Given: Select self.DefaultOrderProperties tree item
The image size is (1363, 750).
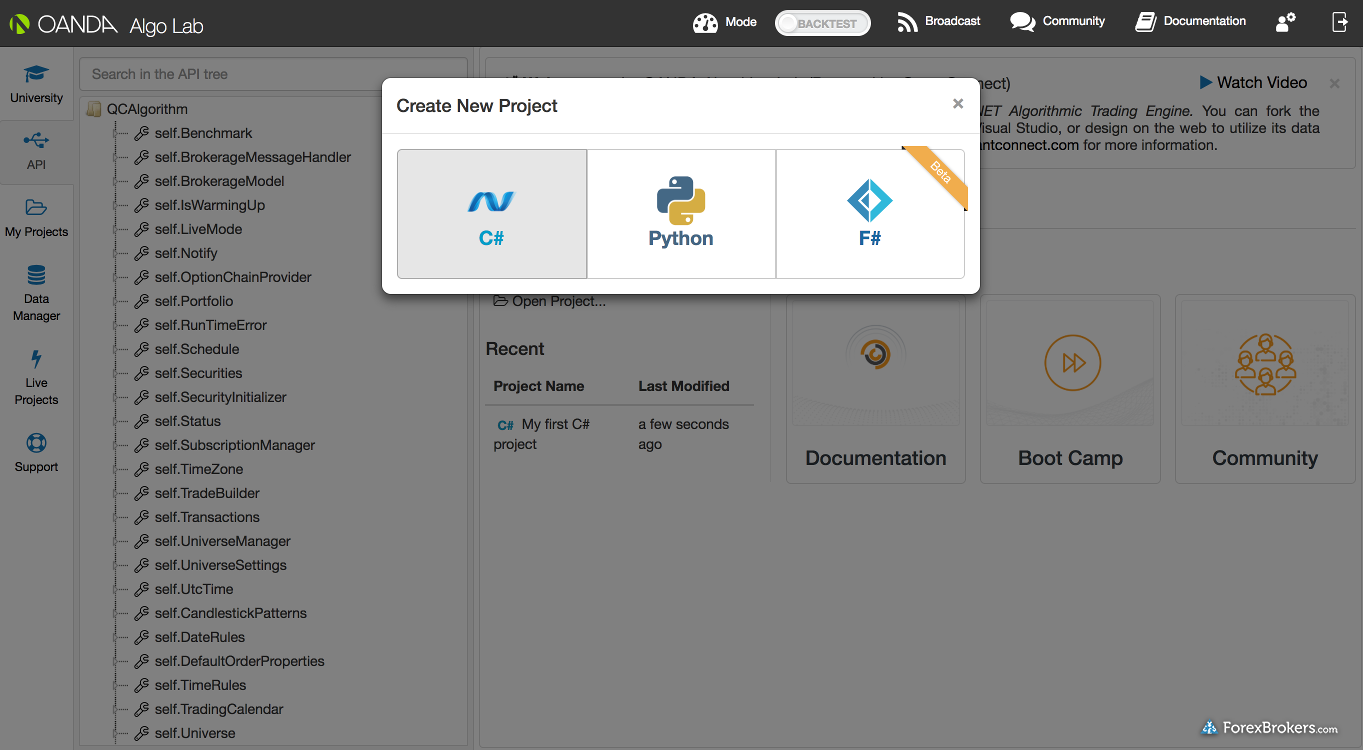Looking at the screenshot, I should click(x=239, y=661).
